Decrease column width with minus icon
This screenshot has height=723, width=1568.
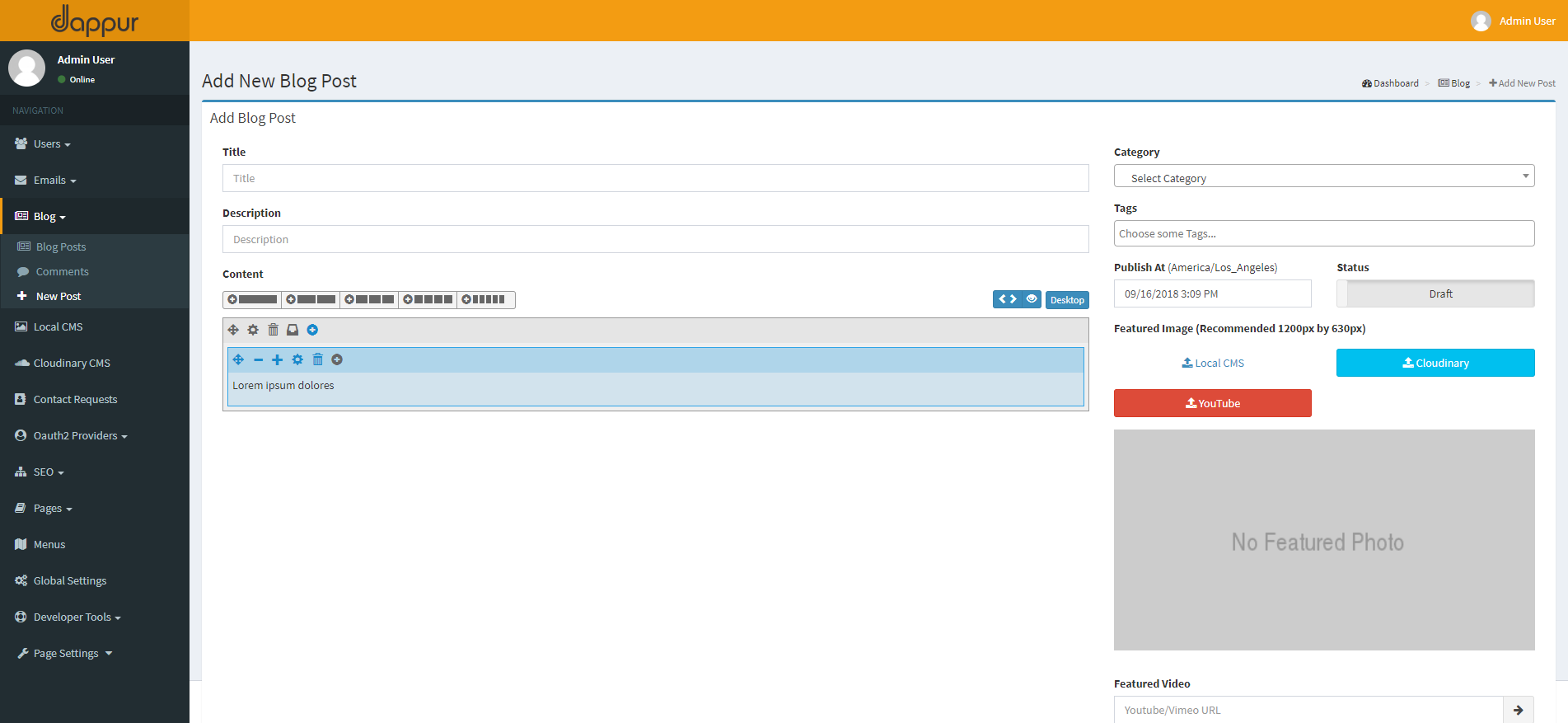[258, 359]
